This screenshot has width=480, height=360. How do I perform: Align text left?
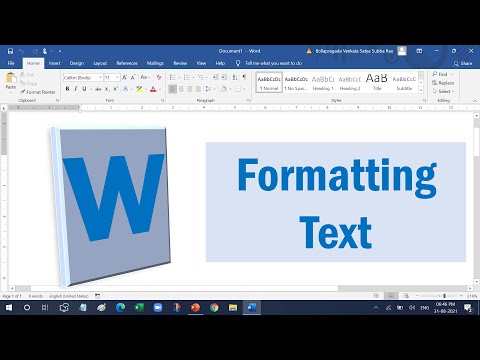point(172,89)
